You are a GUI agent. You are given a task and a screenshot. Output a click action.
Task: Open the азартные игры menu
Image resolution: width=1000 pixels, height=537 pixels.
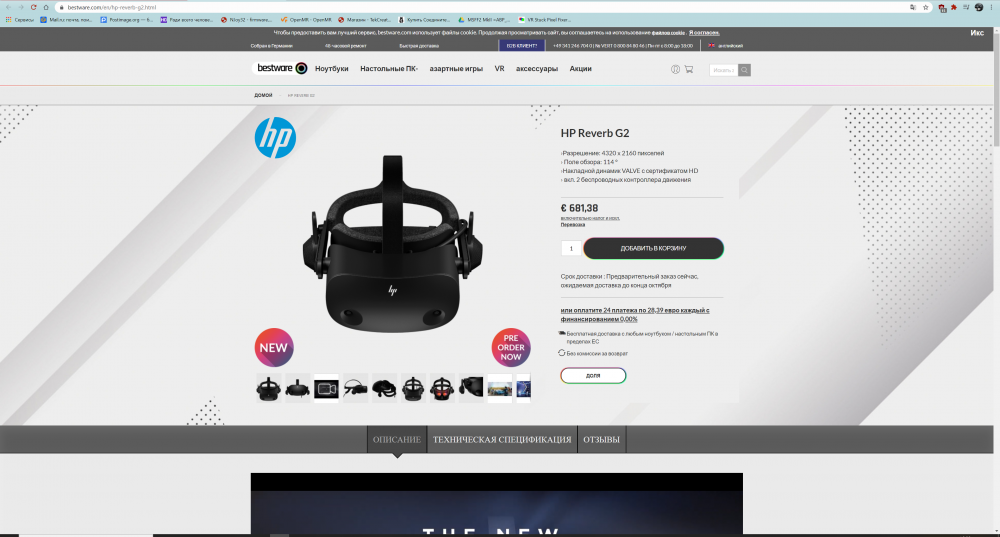pos(456,69)
